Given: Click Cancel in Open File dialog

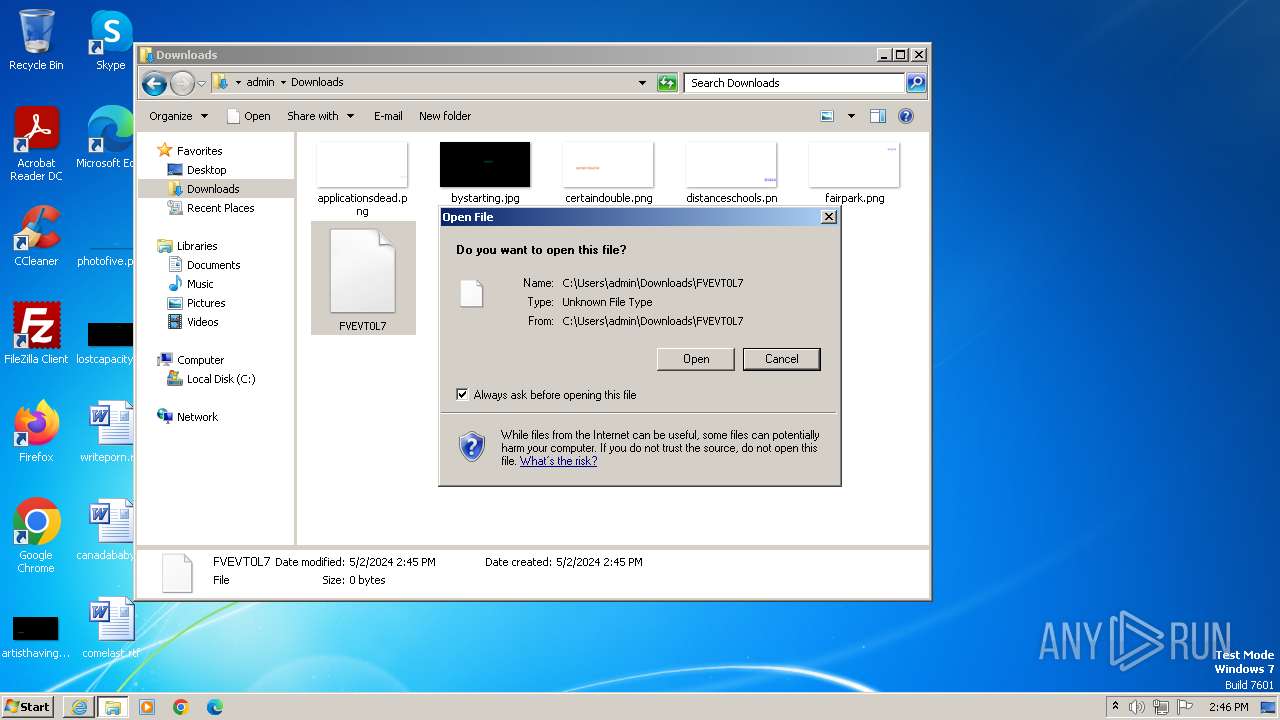Looking at the screenshot, I should click(x=782, y=359).
